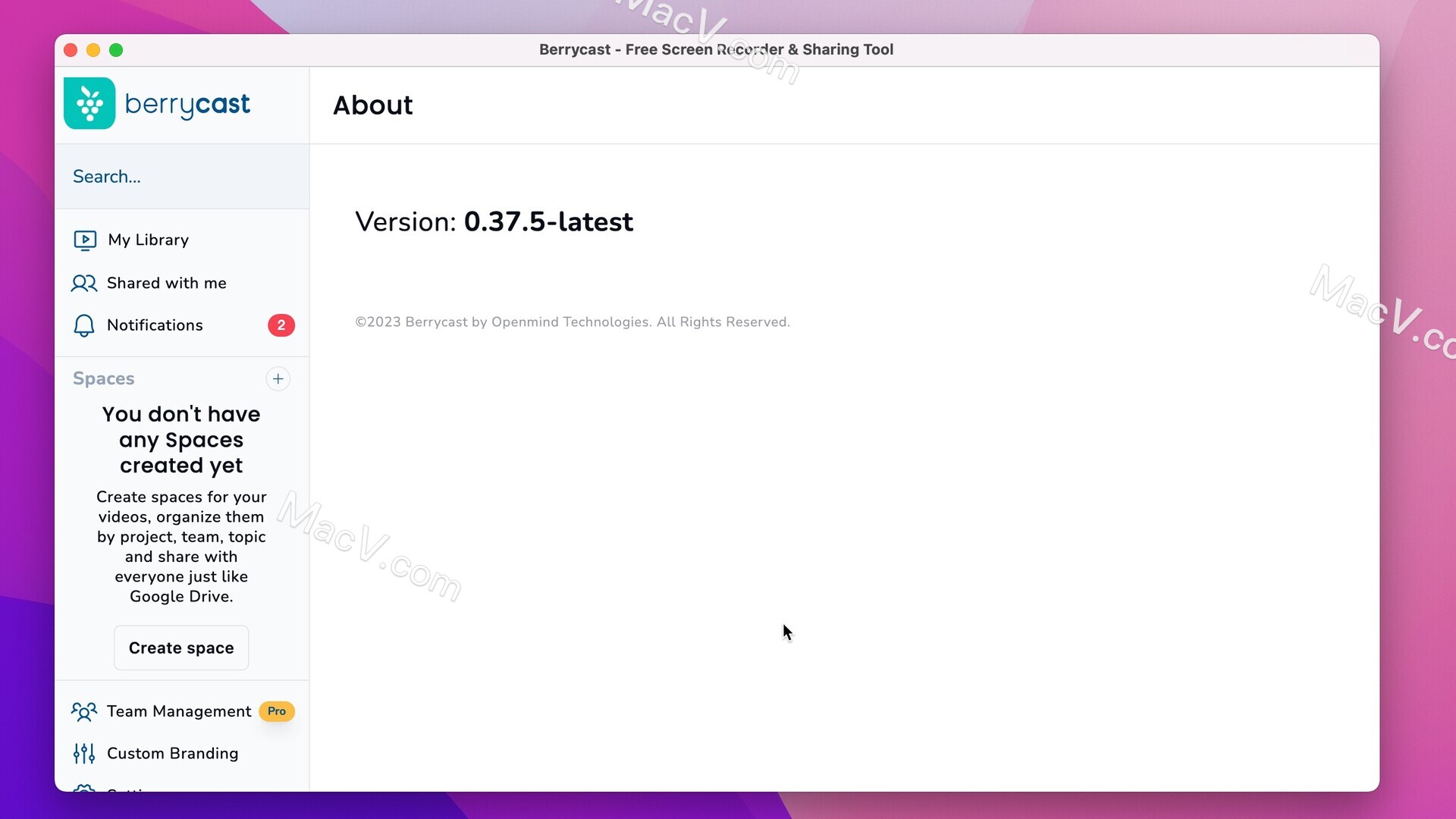Open Team Management section

[182, 711]
